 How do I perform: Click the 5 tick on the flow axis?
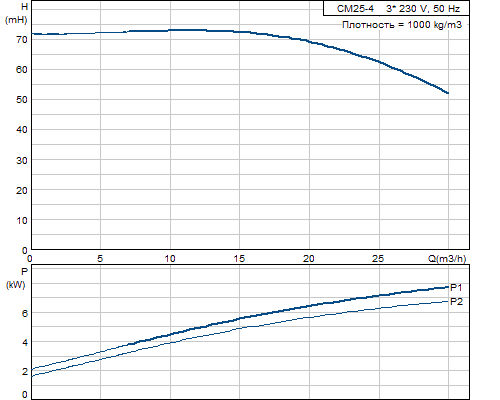[100, 259]
